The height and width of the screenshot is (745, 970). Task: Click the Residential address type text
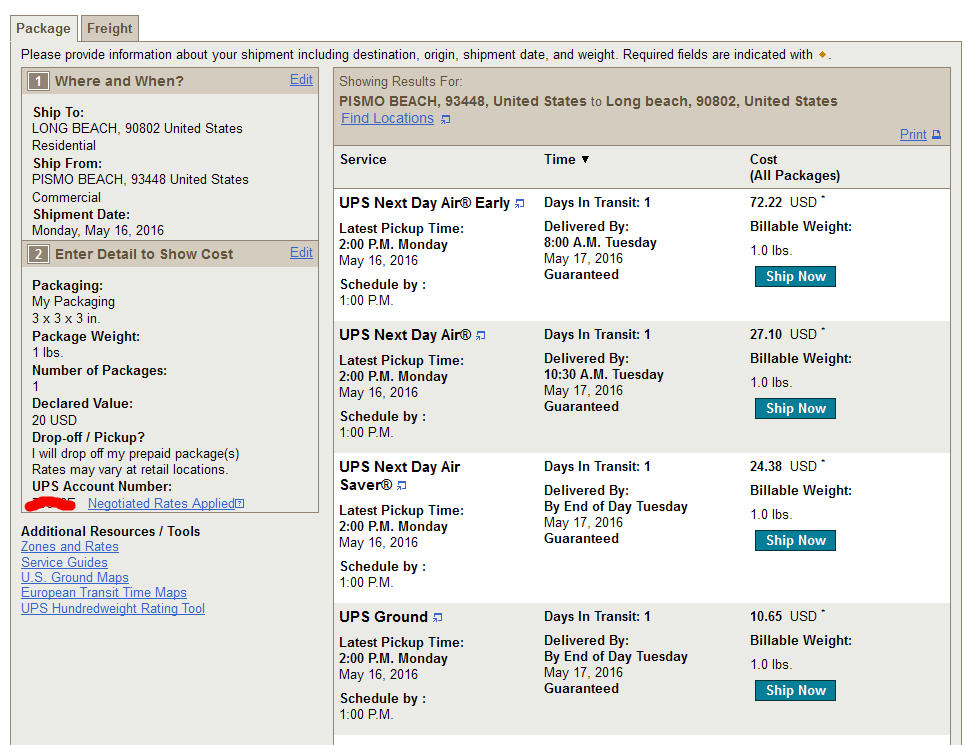pyautogui.click(x=64, y=146)
